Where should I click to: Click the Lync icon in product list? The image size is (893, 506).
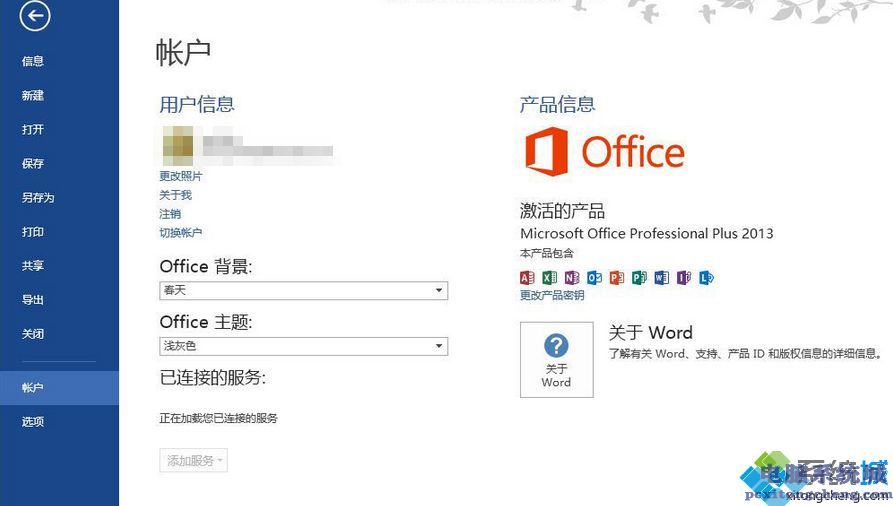tap(706, 278)
